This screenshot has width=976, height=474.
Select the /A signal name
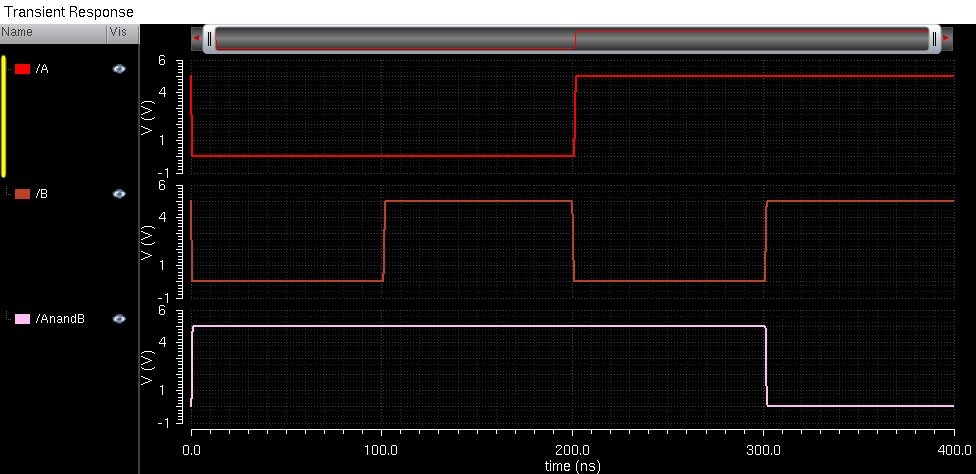click(42, 69)
